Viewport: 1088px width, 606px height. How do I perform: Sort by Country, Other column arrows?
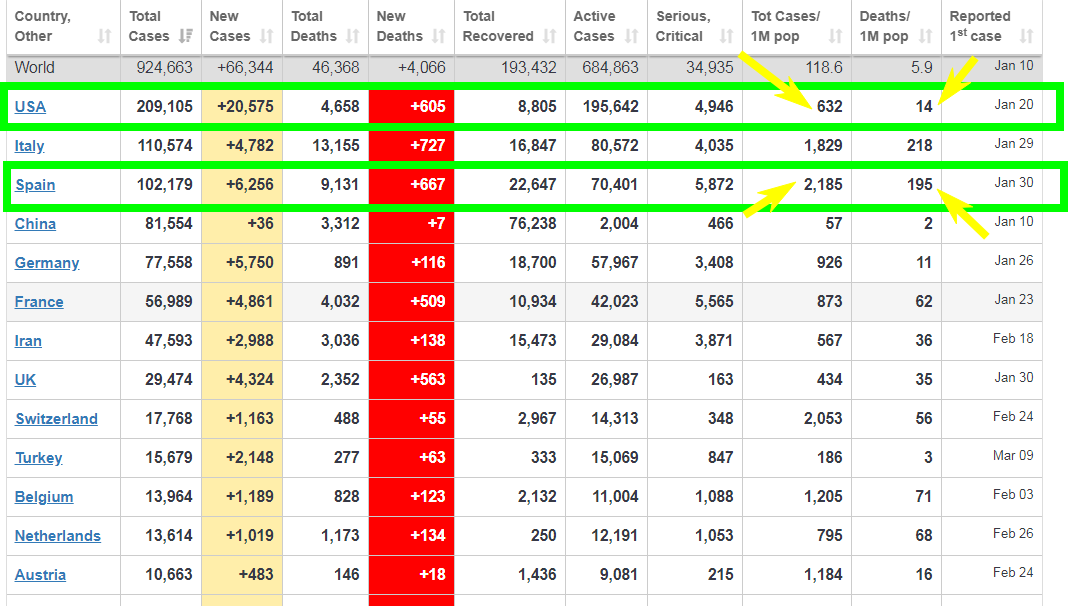click(105, 36)
